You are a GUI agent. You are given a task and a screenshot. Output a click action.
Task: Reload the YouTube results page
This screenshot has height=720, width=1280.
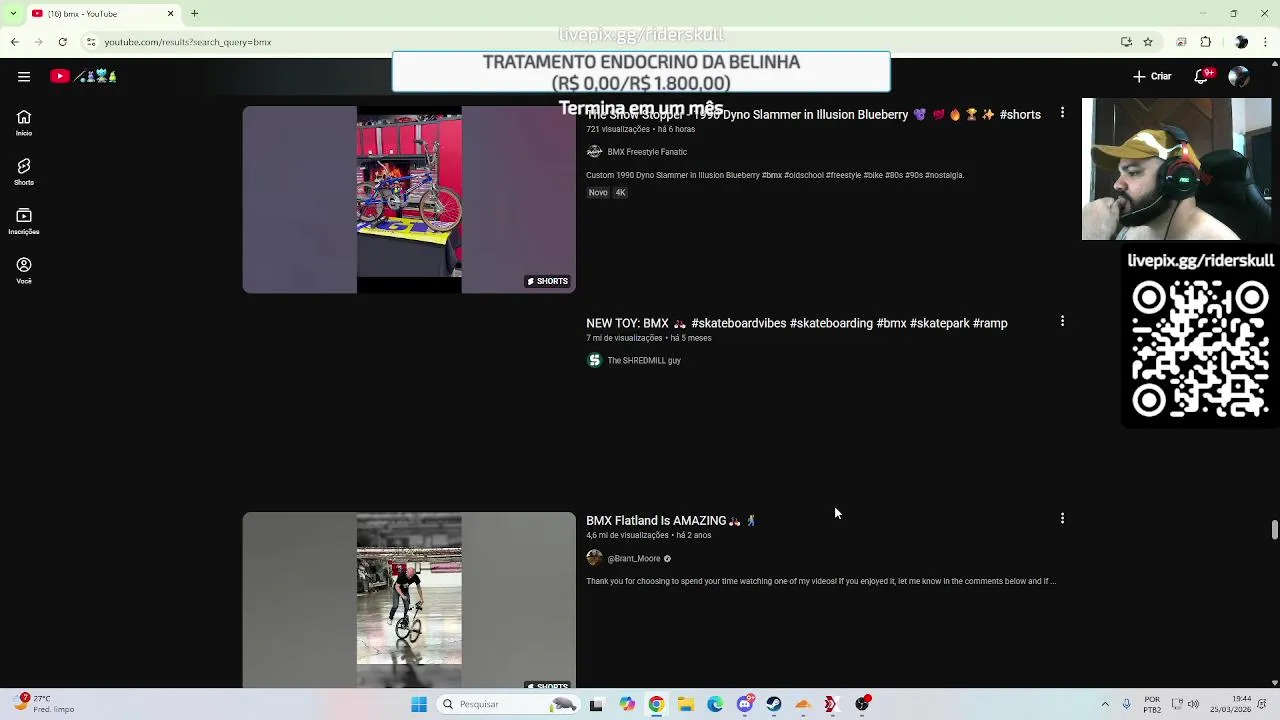[x=62, y=42]
